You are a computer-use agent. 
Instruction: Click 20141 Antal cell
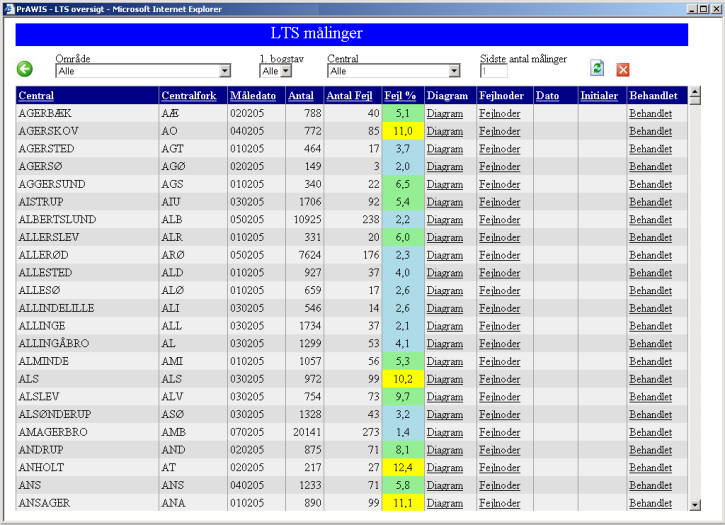[307, 432]
